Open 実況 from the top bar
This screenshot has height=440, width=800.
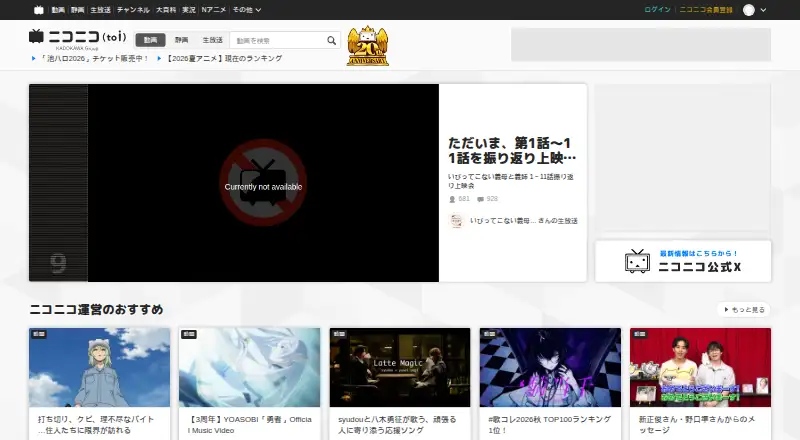point(189,10)
